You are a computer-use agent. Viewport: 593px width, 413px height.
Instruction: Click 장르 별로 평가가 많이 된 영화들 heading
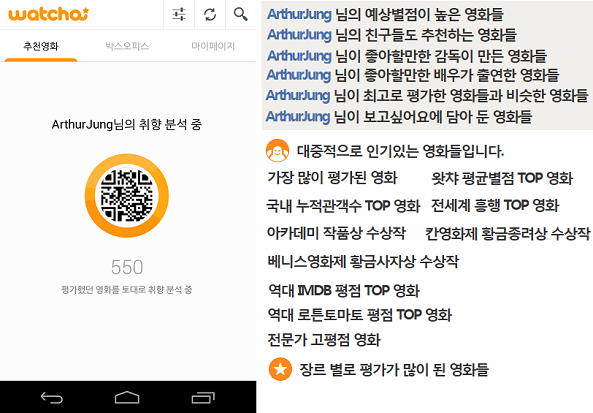tap(394, 369)
